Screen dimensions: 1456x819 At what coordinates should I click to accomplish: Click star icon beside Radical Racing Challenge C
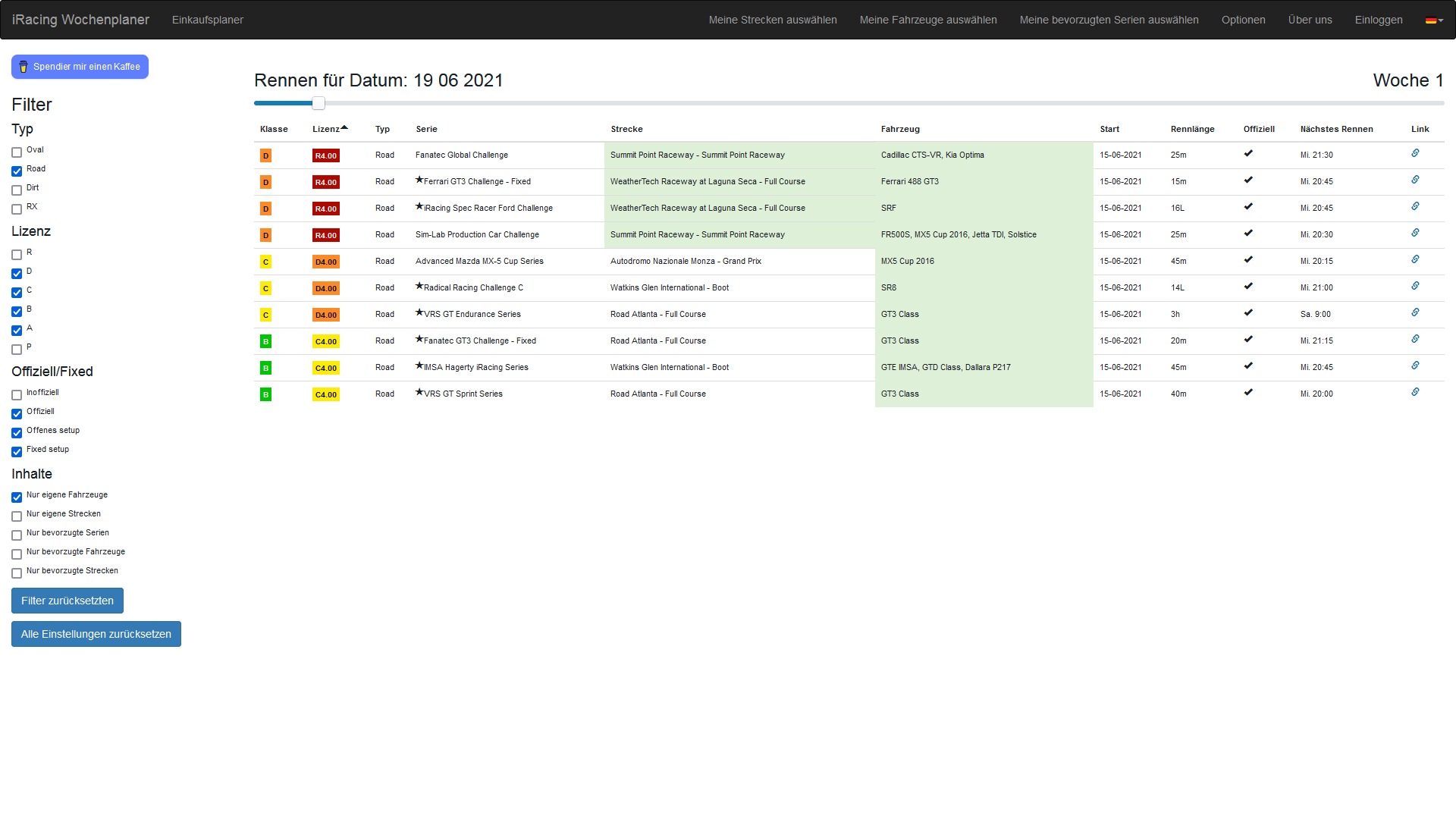point(419,286)
